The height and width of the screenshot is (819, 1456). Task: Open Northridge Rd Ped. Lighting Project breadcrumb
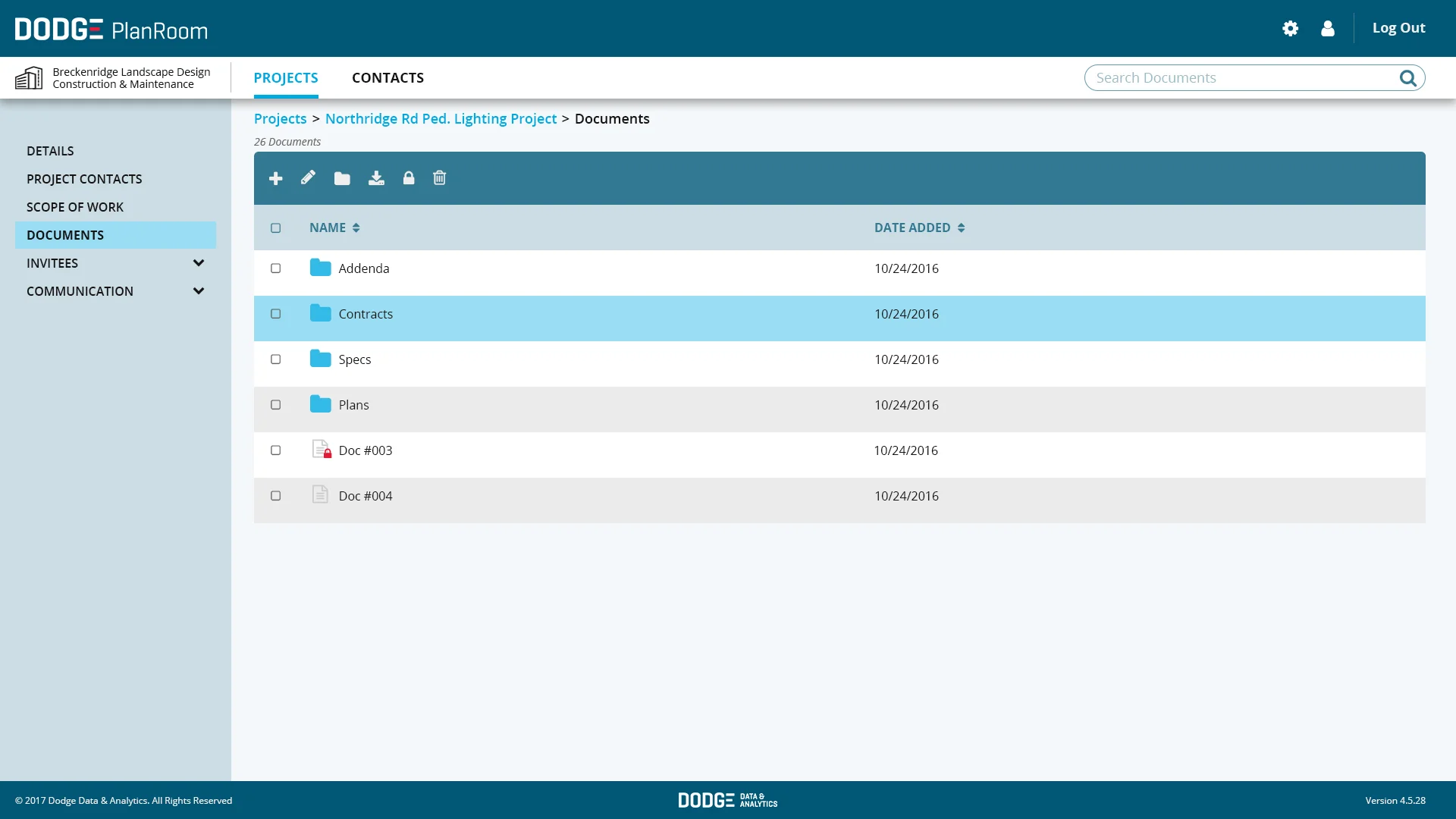pyautogui.click(x=441, y=119)
